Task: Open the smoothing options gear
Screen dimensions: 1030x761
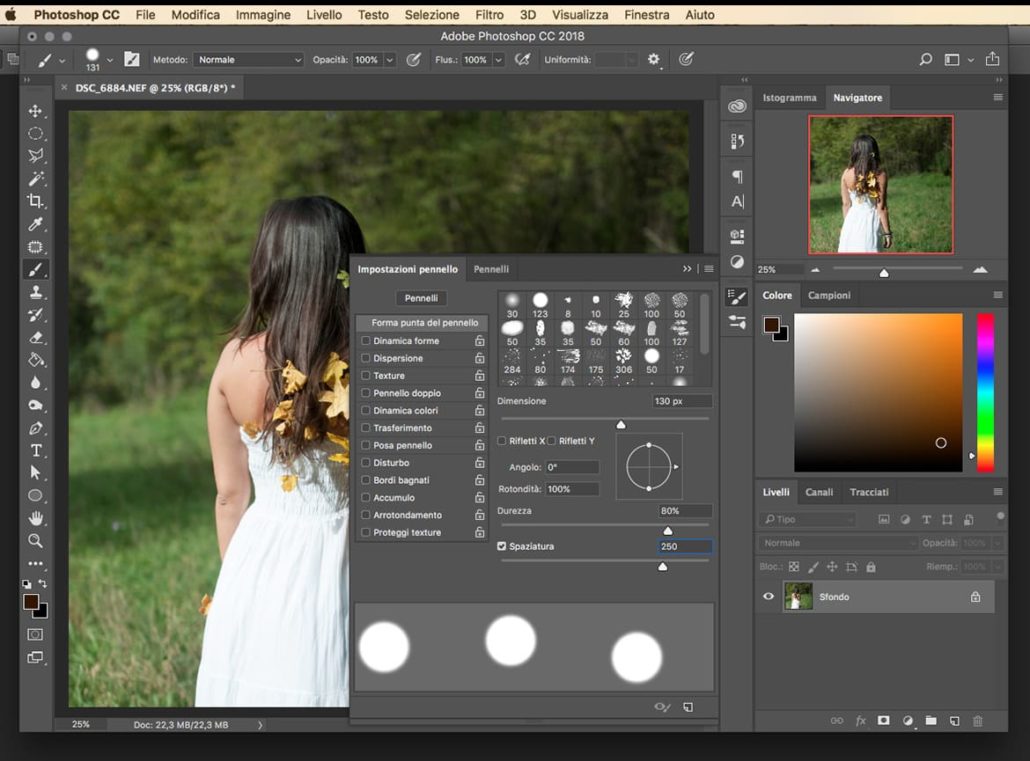Action: click(653, 59)
